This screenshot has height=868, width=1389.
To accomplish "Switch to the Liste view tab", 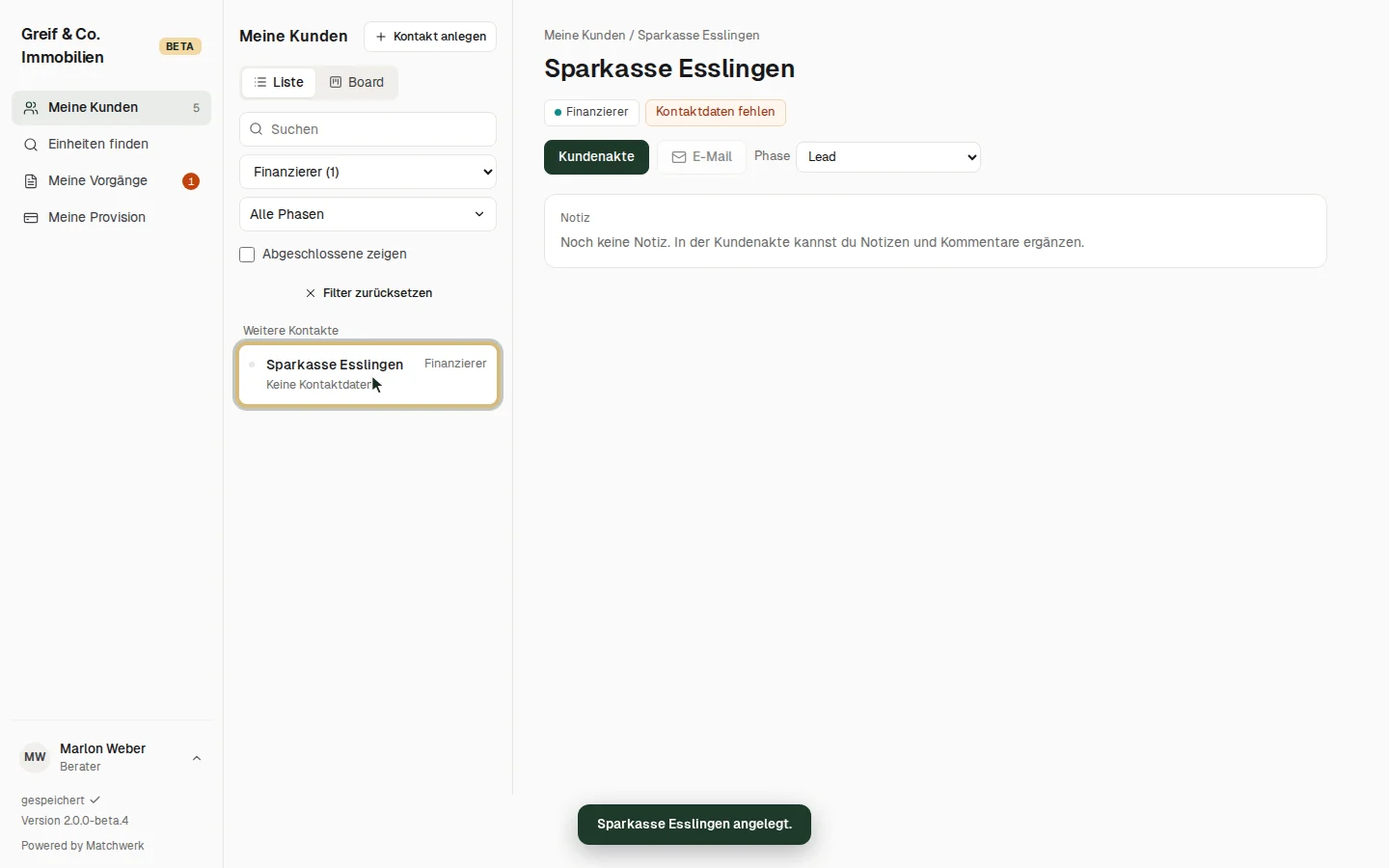I will click(x=279, y=83).
